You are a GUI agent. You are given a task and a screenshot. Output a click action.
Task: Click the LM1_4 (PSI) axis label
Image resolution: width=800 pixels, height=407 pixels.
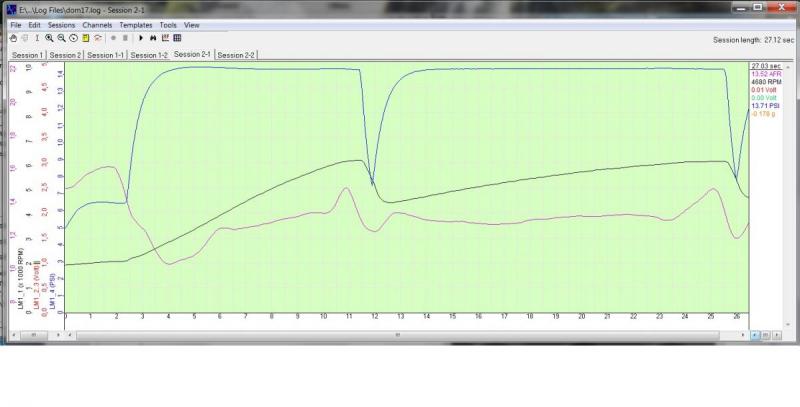click(52, 291)
